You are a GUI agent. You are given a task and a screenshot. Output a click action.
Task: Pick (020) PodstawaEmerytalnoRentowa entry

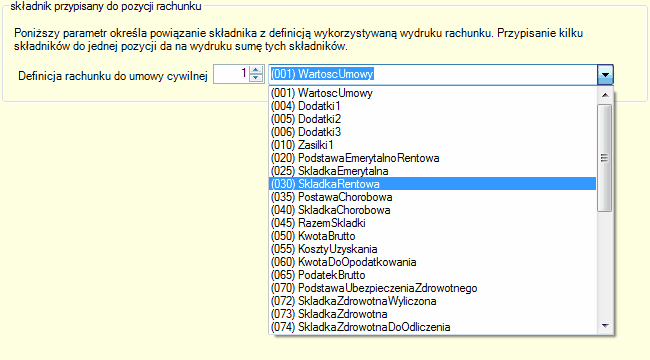pyautogui.click(x=432, y=158)
